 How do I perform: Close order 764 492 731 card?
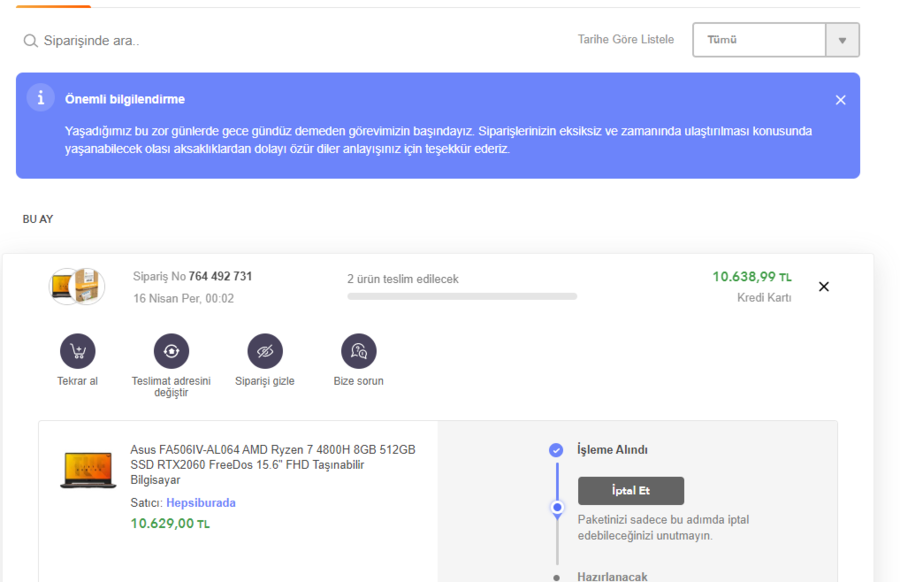coord(824,286)
